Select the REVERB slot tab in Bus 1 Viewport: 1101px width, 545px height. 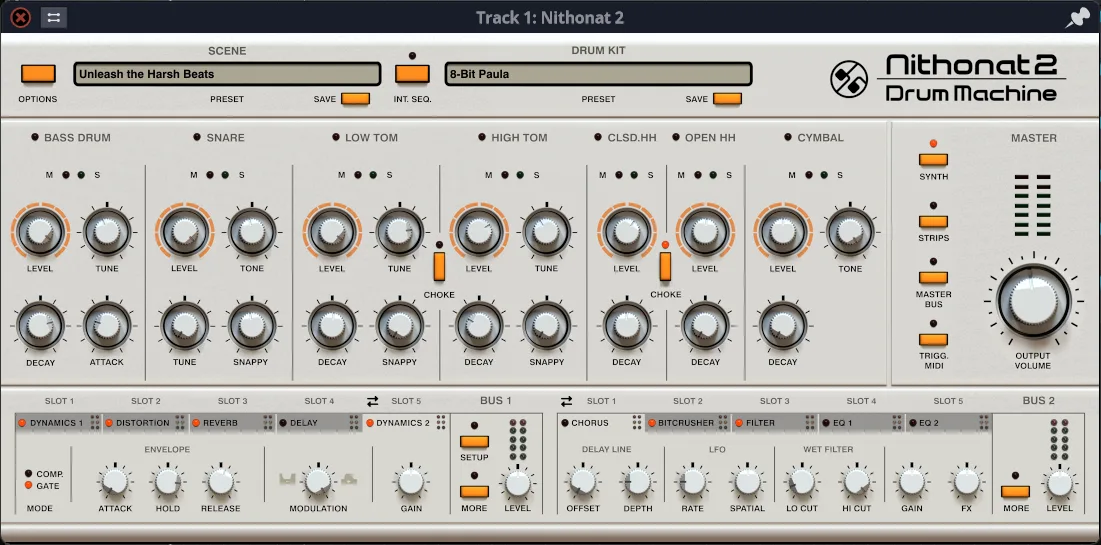tap(222, 423)
